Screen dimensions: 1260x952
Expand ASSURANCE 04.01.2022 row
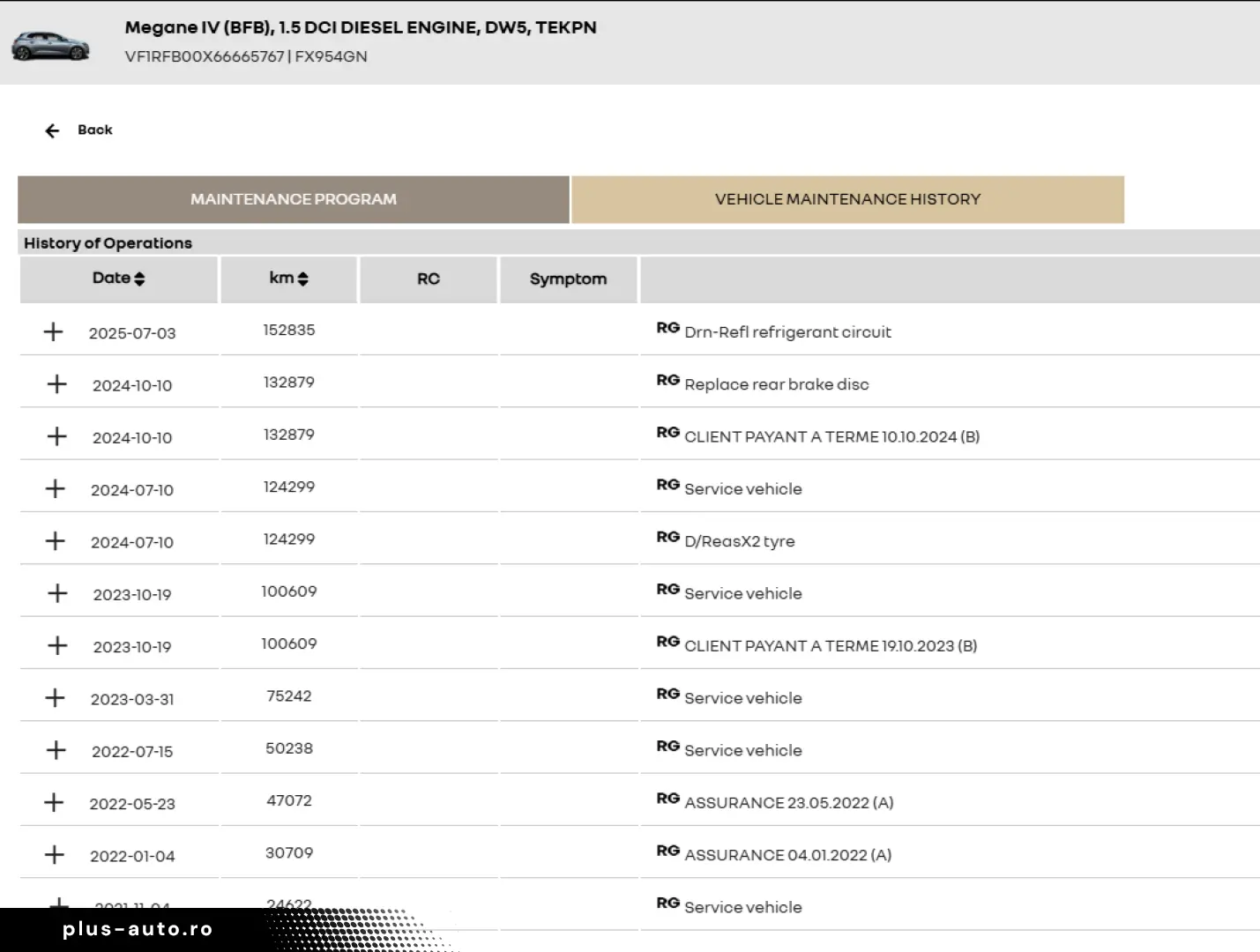coord(55,855)
